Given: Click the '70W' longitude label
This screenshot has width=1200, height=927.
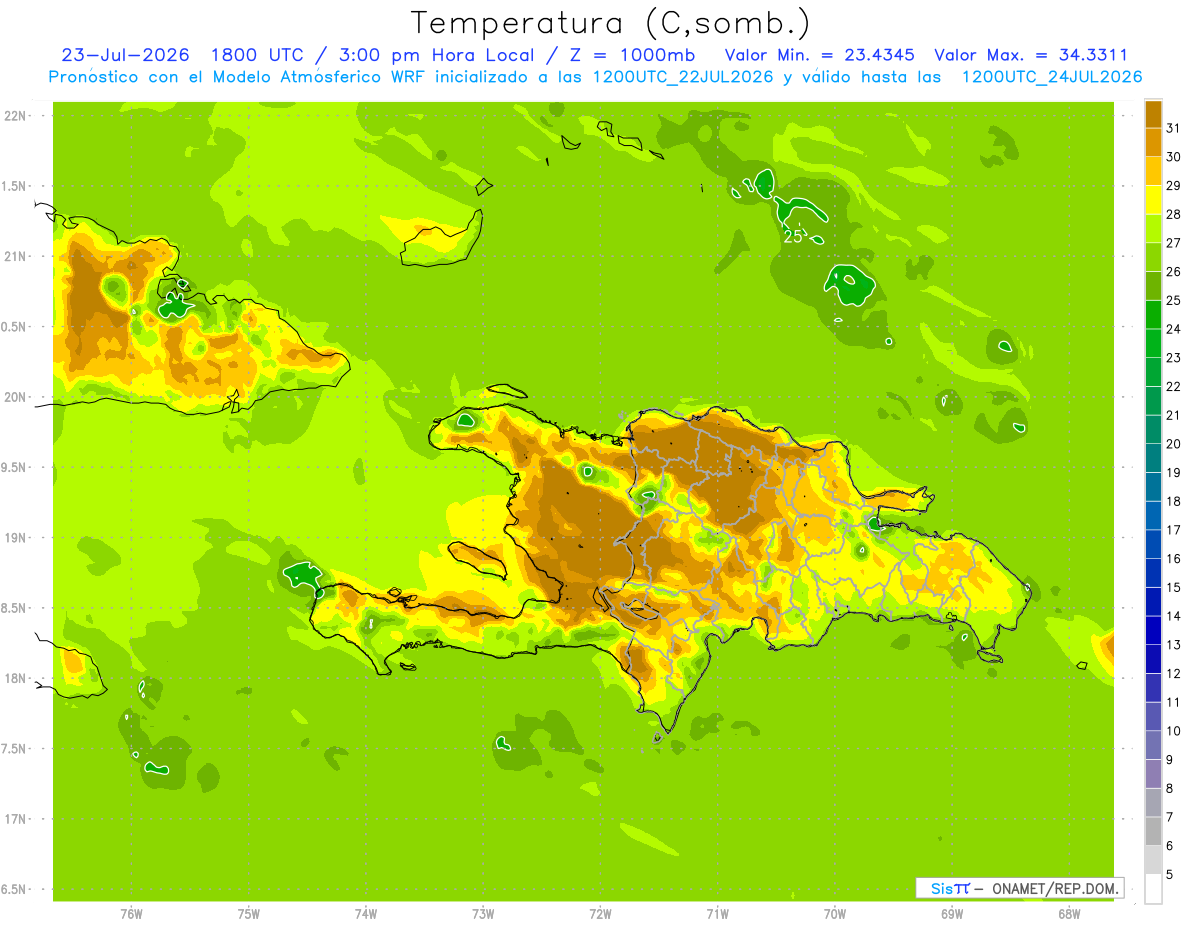Looking at the screenshot, I should tap(834, 914).
